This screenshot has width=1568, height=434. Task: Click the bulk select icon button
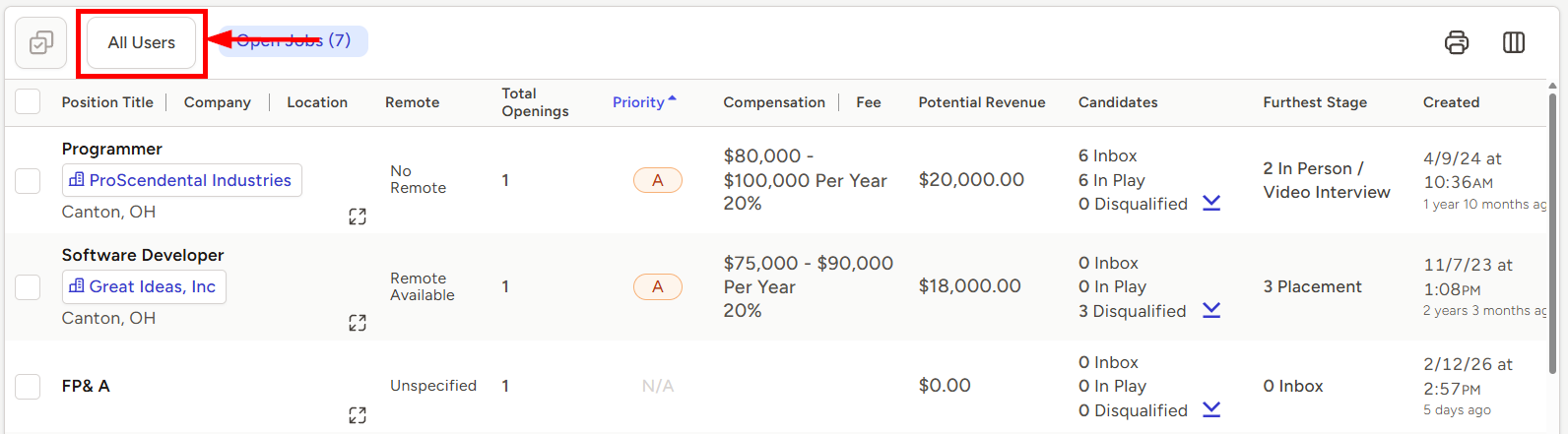(41, 42)
